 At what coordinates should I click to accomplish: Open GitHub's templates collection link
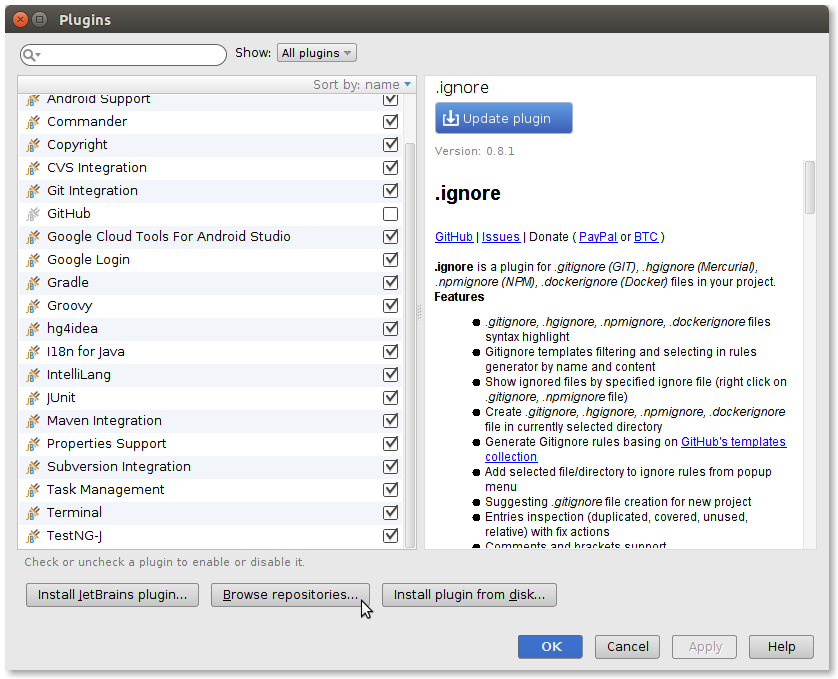(x=733, y=442)
